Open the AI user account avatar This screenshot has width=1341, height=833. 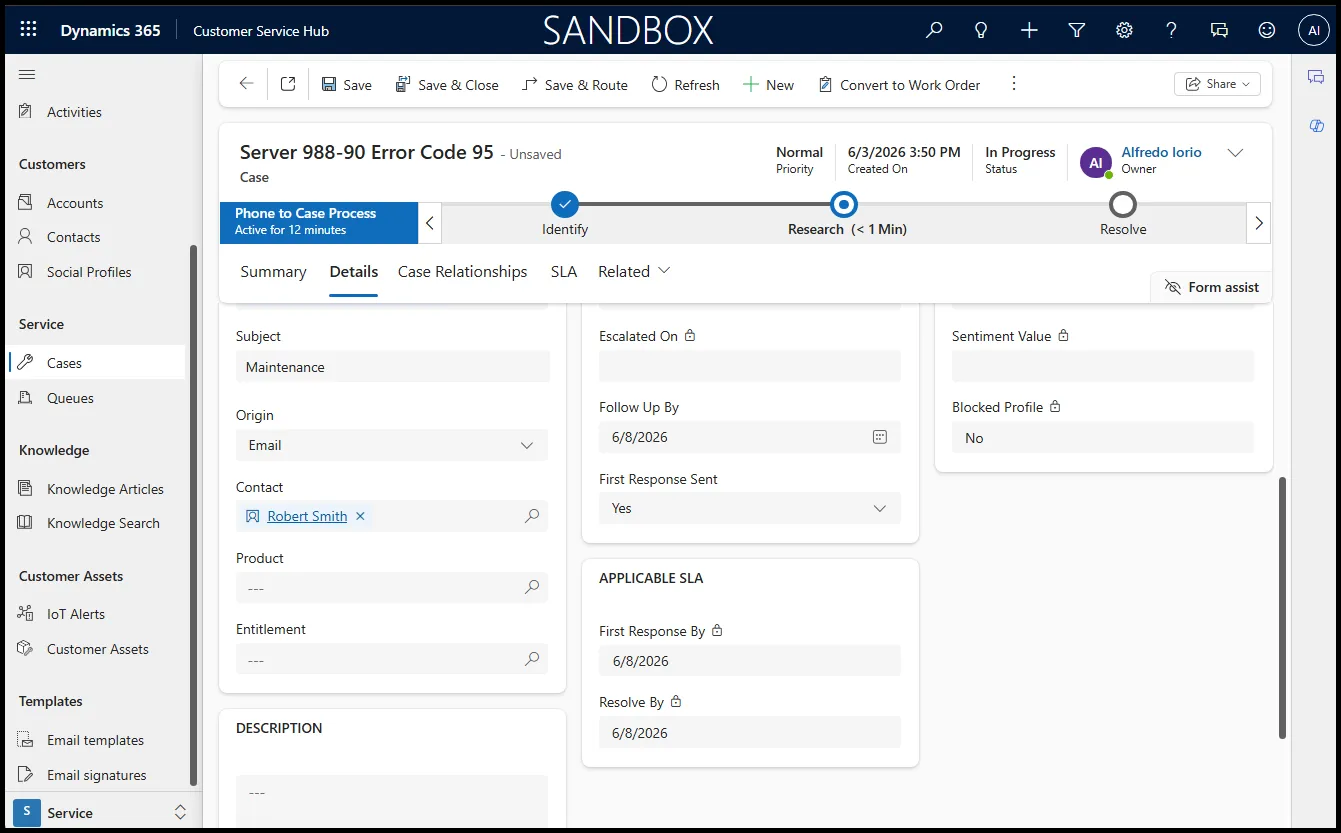point(1314,30)
